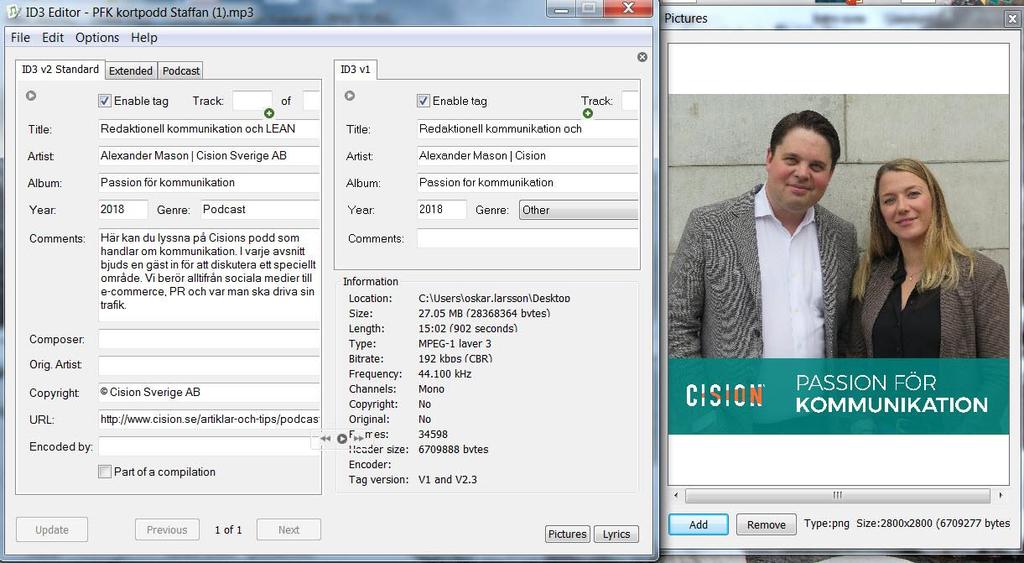
Task: Click the ID3 v1 Title field
Action: coord(528,129)
